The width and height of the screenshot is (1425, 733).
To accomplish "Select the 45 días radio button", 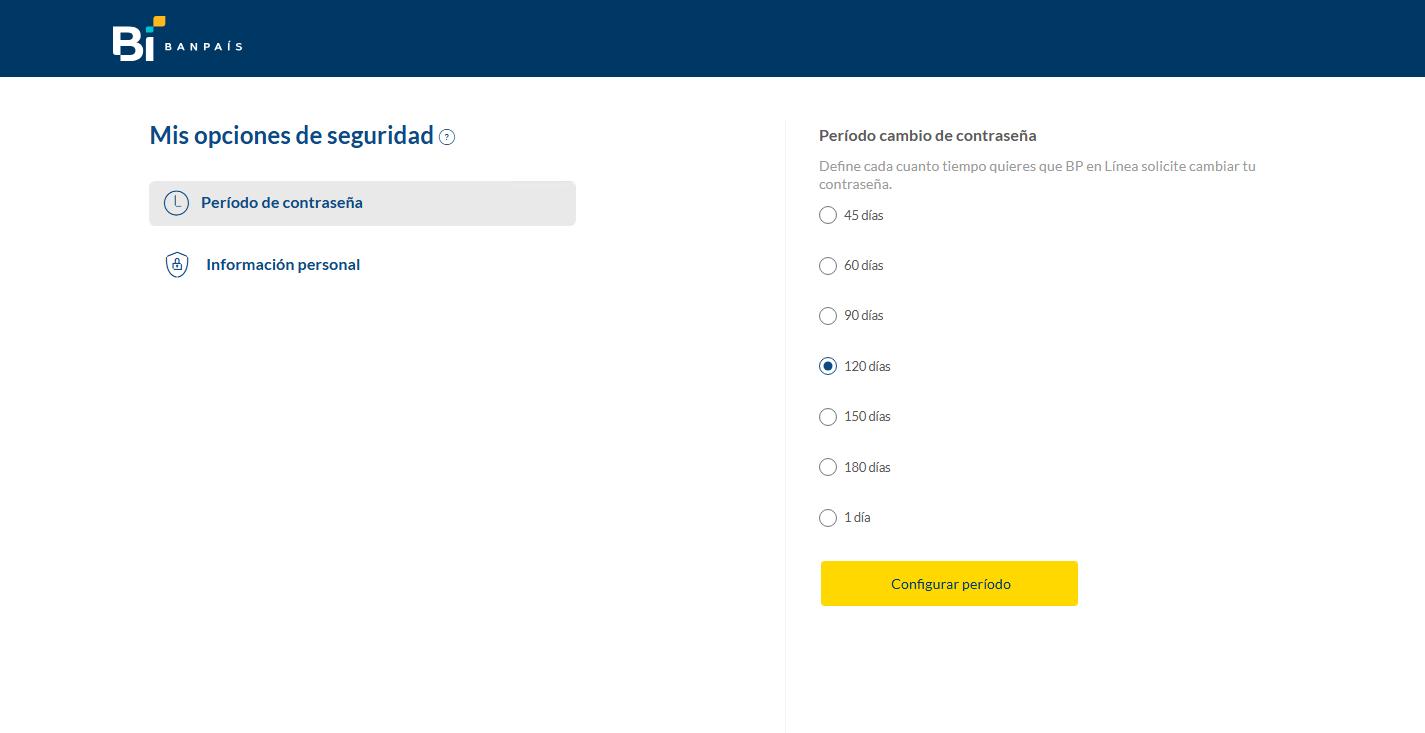I will point(828,215).
